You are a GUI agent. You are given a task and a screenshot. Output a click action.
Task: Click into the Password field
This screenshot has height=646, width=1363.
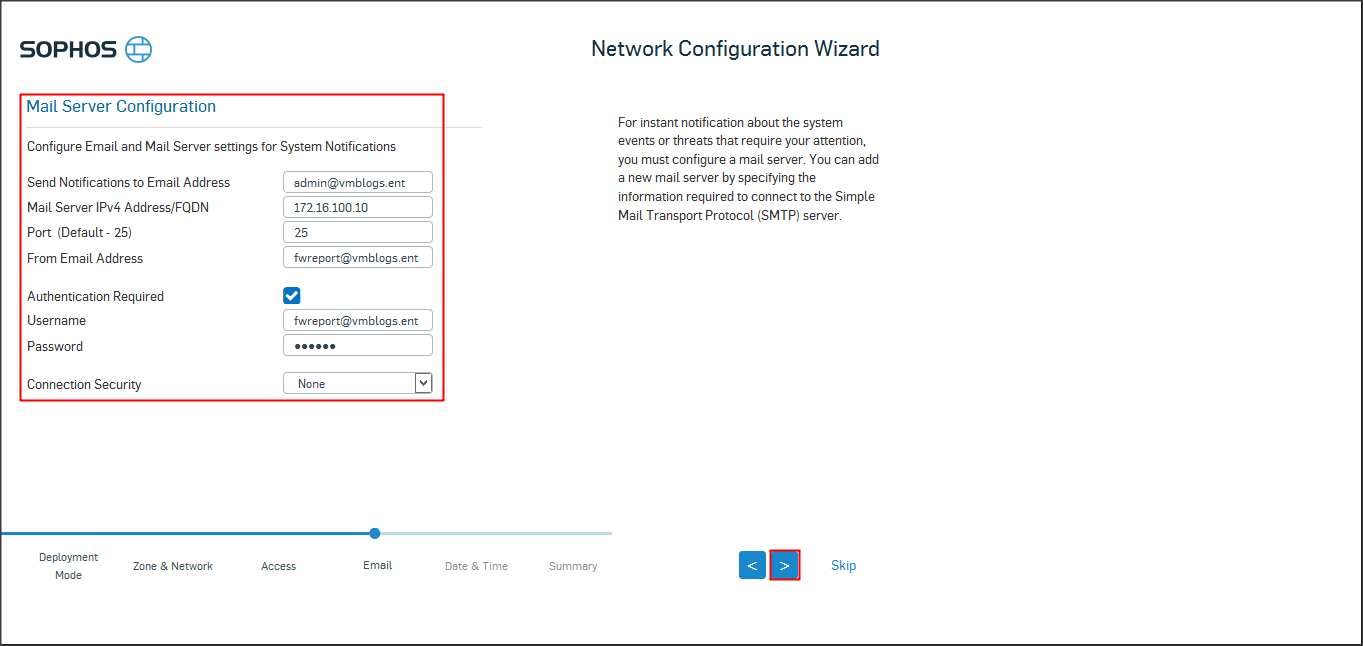point(358,346)
